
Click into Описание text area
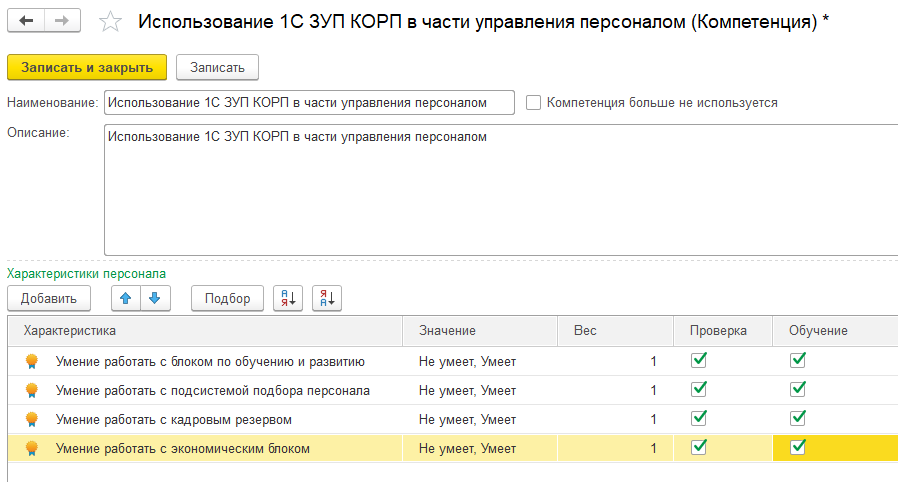(x=501, y=190)
